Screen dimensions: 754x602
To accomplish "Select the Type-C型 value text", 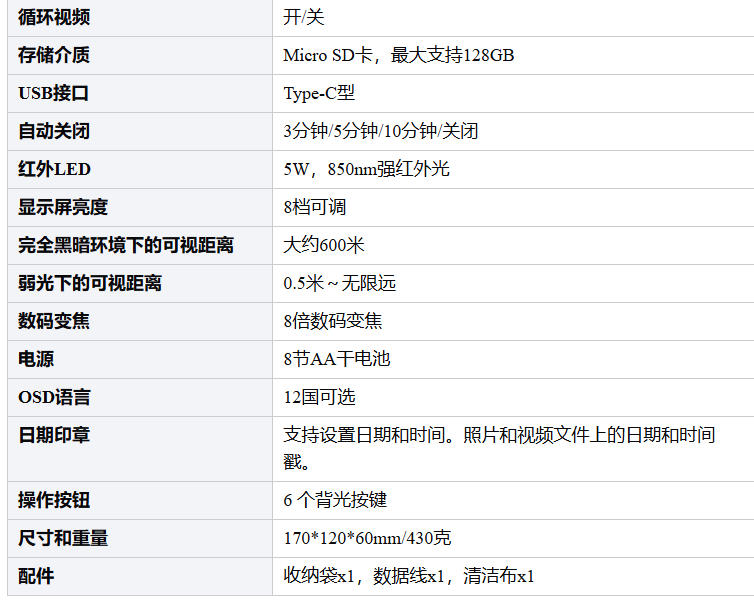I will pyautogui.click(x=319, y=93).
